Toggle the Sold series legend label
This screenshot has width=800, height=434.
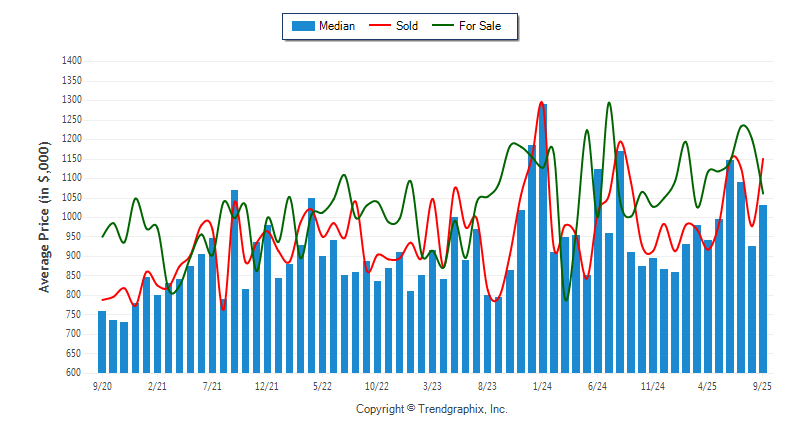[x=407, y=26]
